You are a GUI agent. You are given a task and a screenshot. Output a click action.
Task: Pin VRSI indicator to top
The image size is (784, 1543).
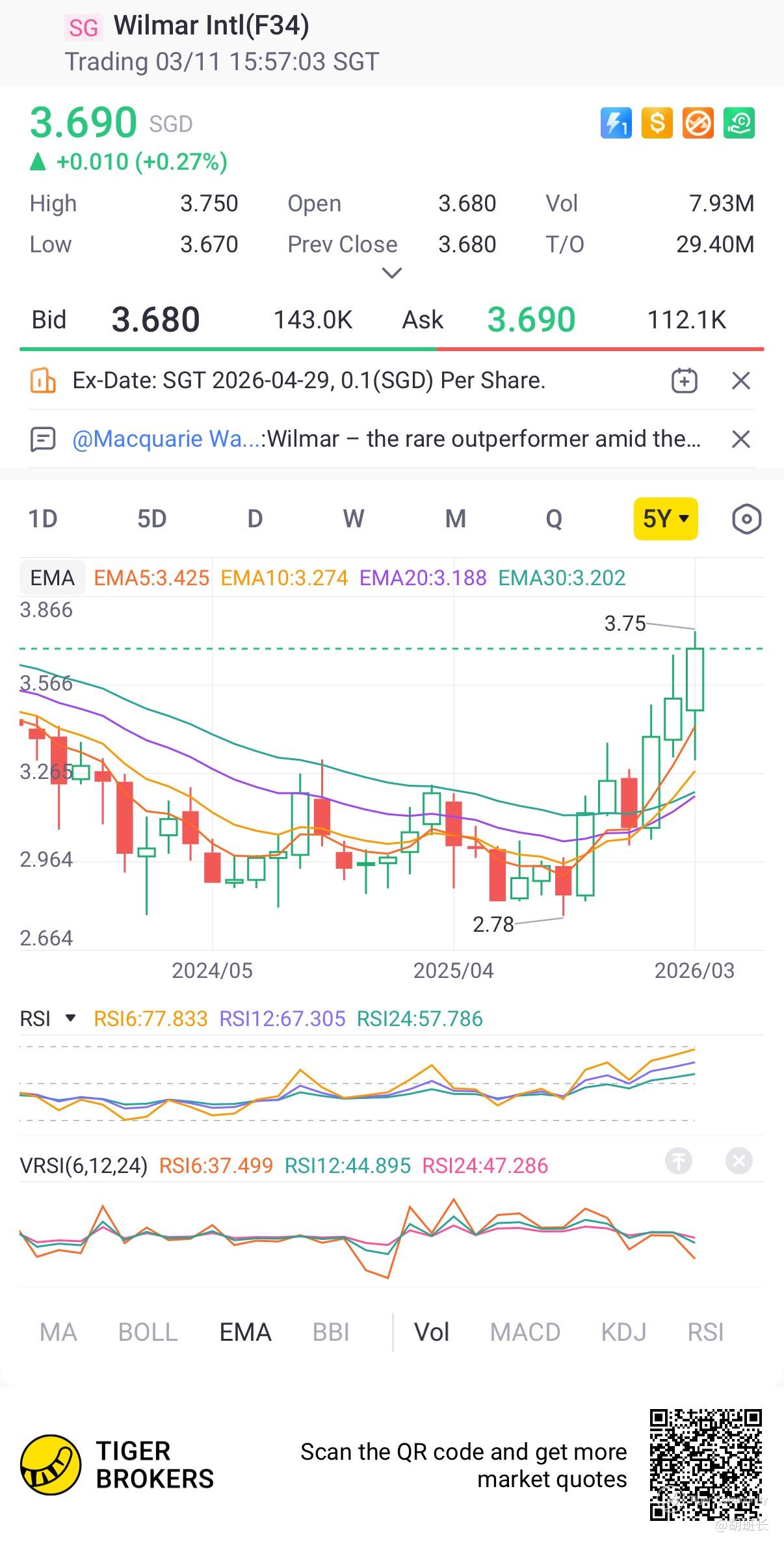pos(679,1161)
